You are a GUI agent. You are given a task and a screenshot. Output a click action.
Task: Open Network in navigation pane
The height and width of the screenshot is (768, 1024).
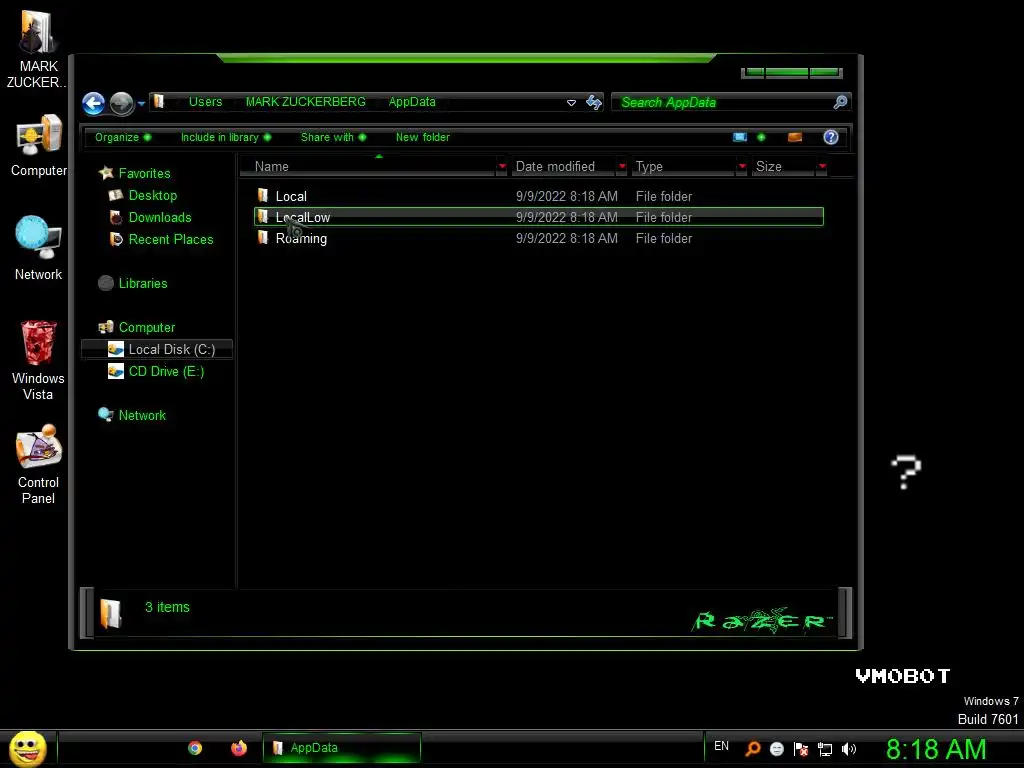(x=142, y=415)
